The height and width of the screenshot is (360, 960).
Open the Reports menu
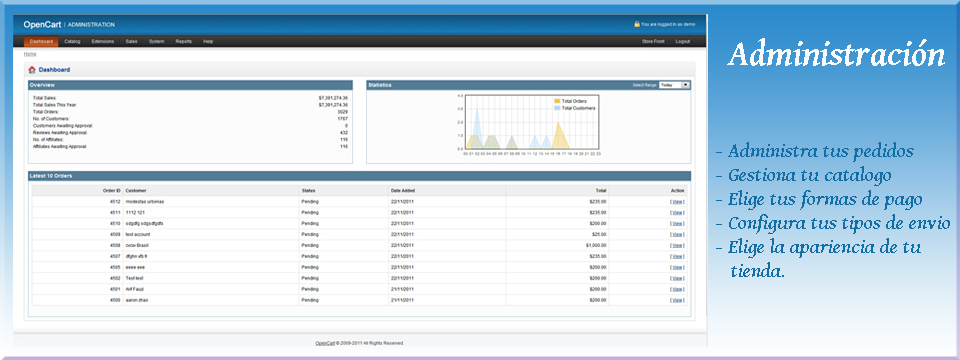[184, 42]
